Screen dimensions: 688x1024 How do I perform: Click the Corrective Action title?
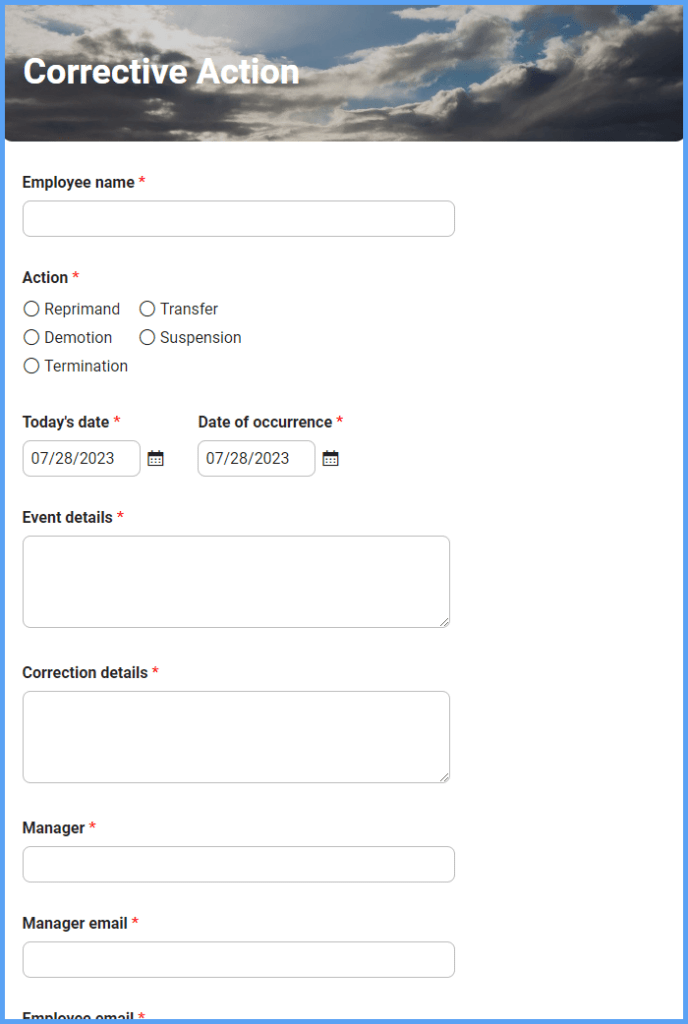point(160,72)
